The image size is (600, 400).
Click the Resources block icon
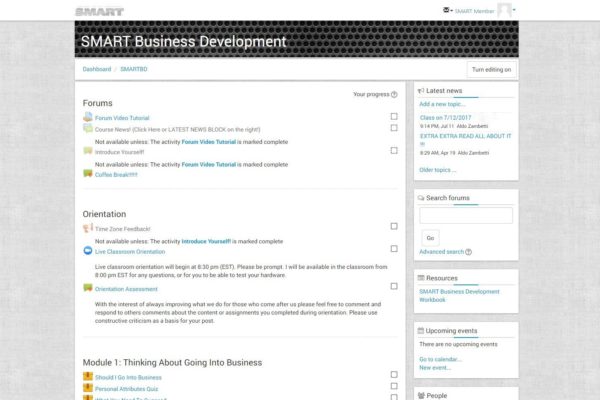click(x=421, y=278)
